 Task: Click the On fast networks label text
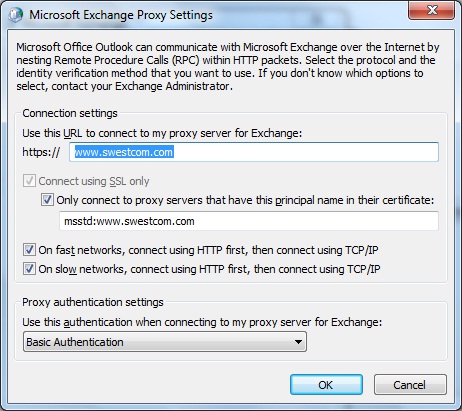click(x=208, y=250)
